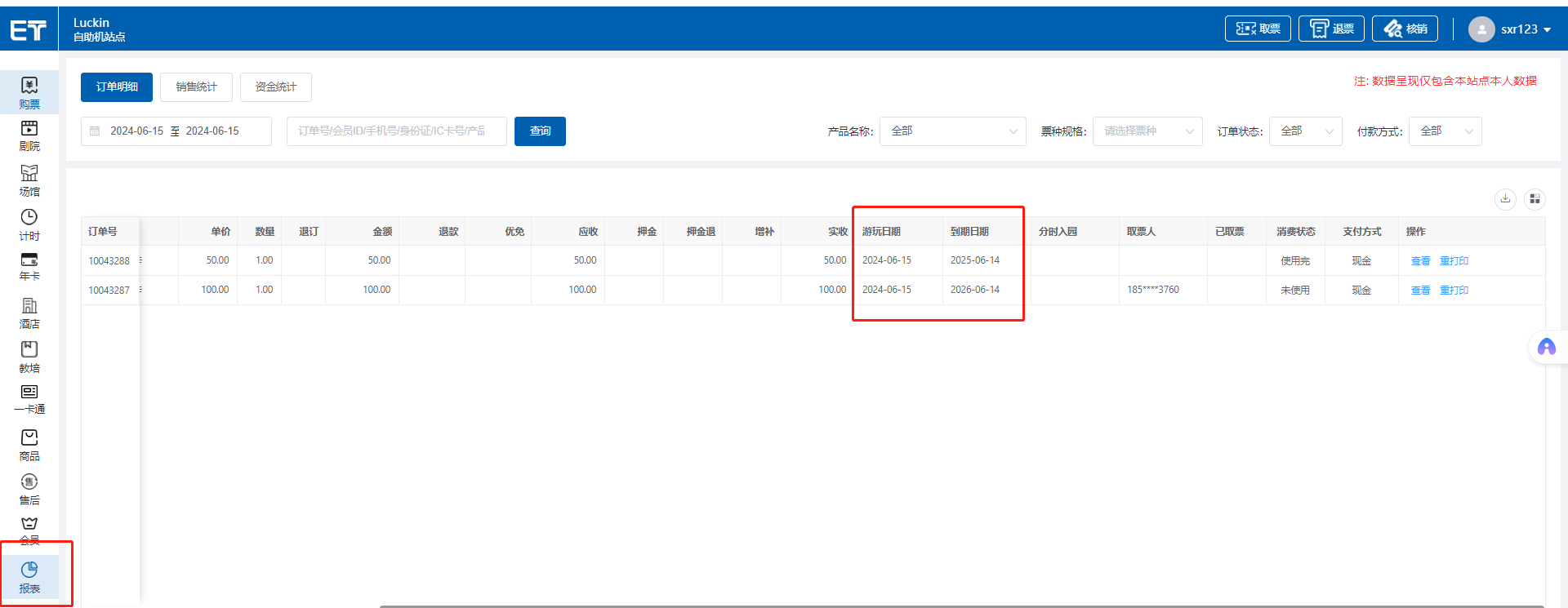
Task: Click 重打印 link for order 10043288
Action: (x=1454, y=261)
